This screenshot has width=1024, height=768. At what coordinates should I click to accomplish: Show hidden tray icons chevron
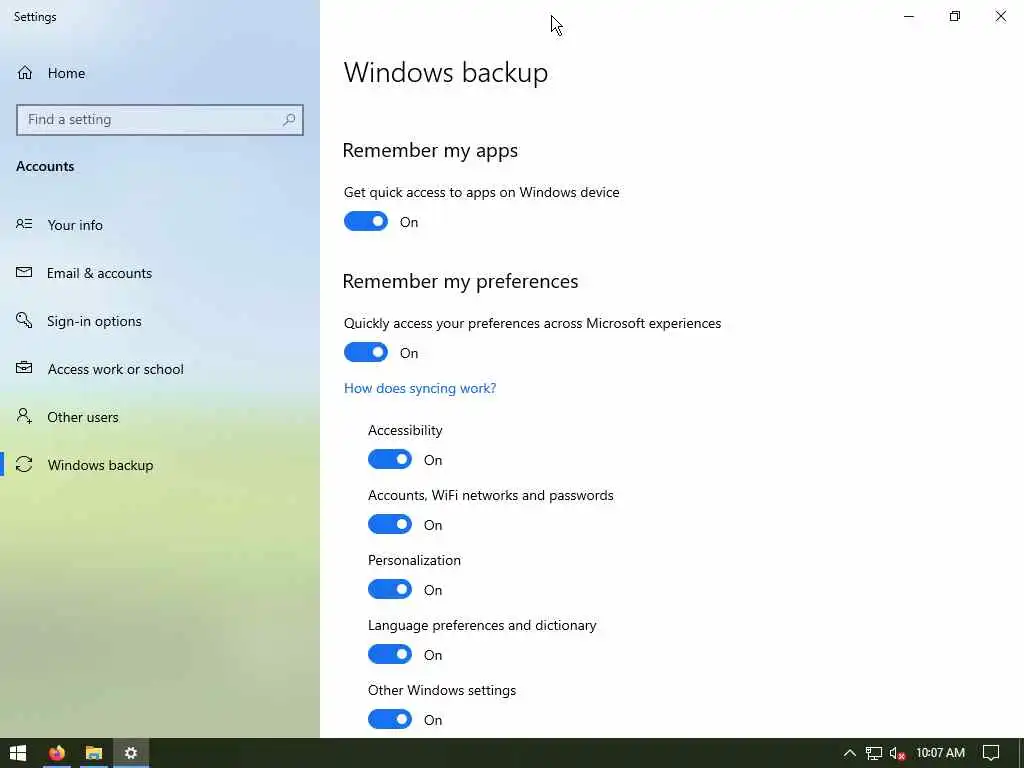[850, 753]
